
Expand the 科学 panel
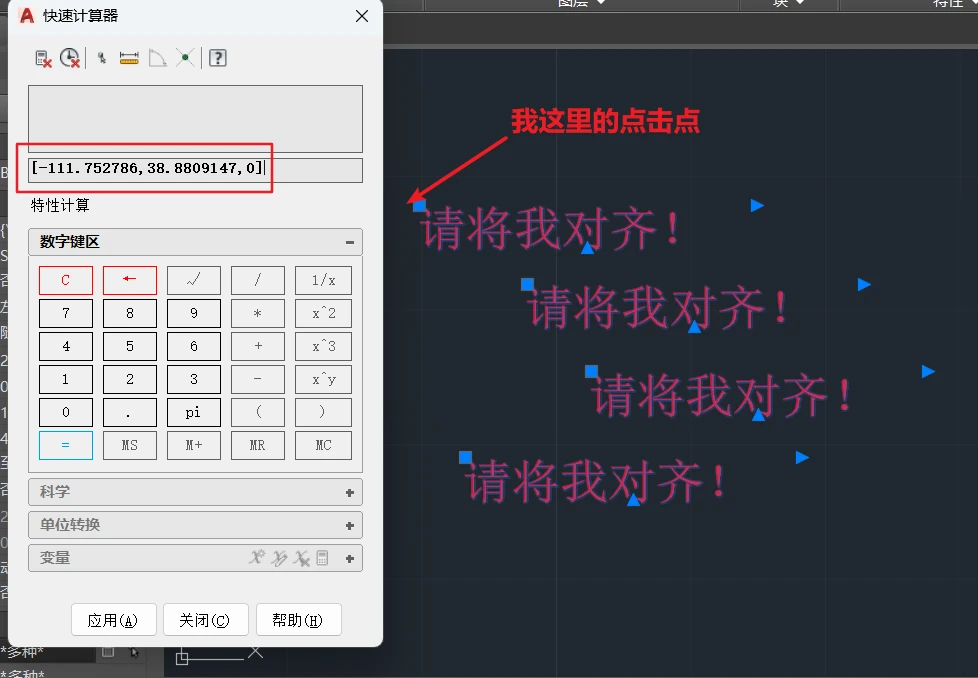pos(350,493)
